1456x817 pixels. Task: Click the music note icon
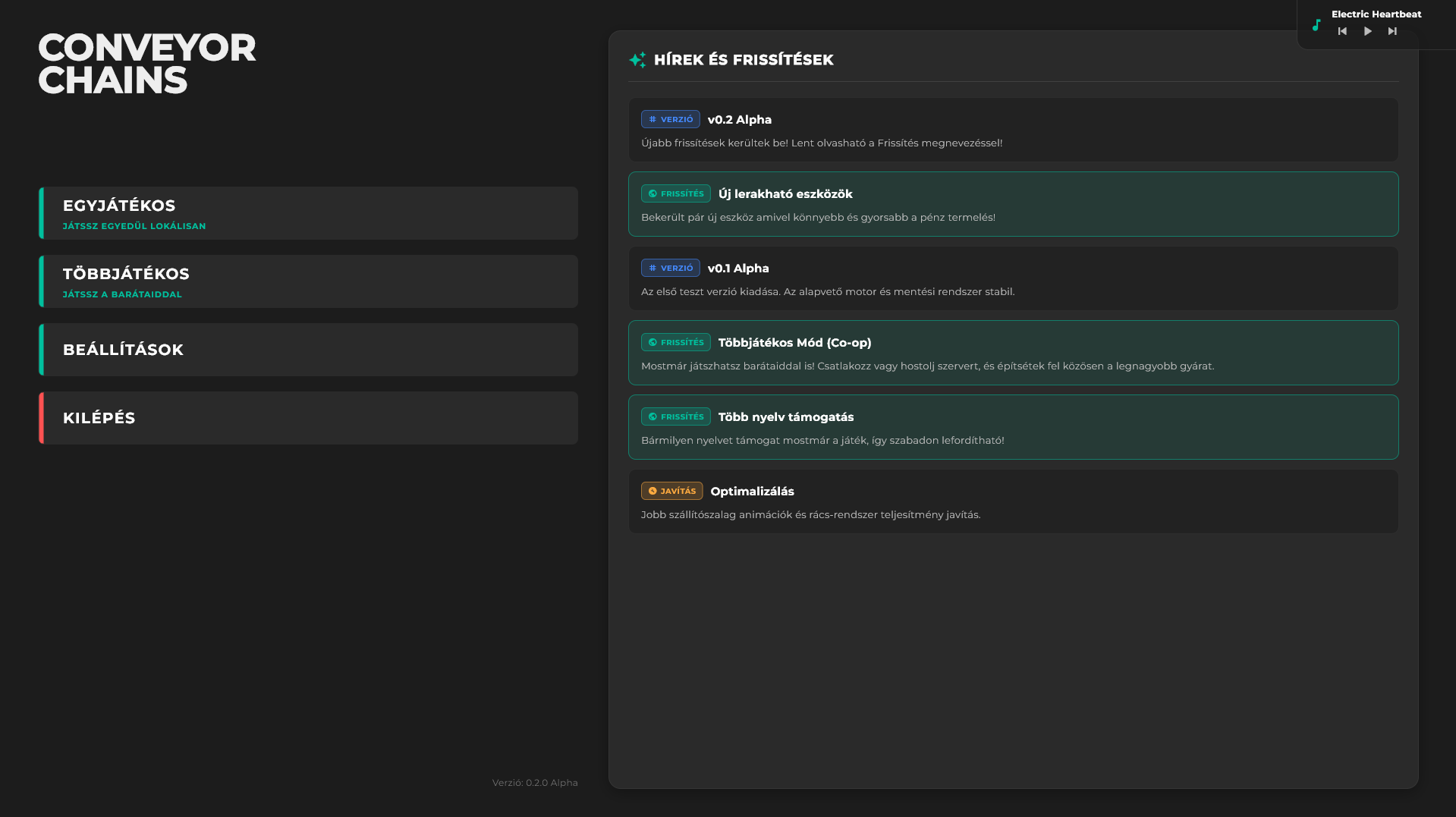tap(1316, 26)
